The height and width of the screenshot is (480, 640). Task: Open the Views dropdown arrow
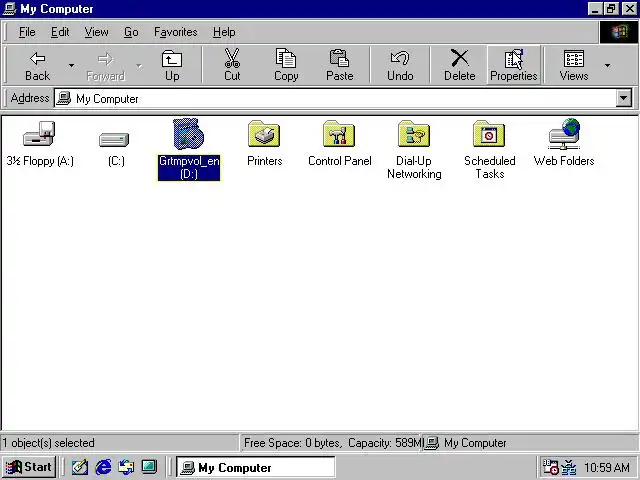pyautogui.click(x=607, y=65)
